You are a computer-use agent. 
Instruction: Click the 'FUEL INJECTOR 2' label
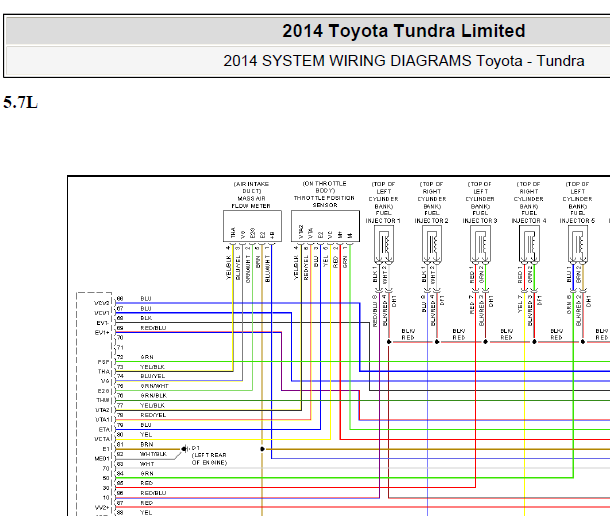click(x=431, y=217)
